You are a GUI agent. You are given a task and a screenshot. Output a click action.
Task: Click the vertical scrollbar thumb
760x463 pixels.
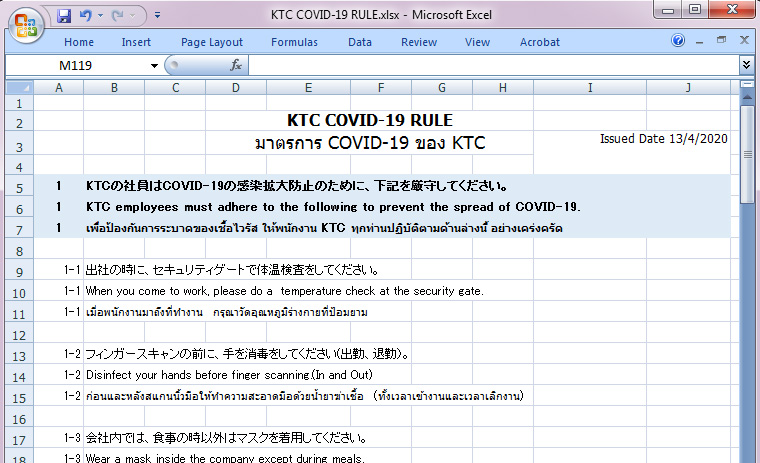[x=747, y=154]
